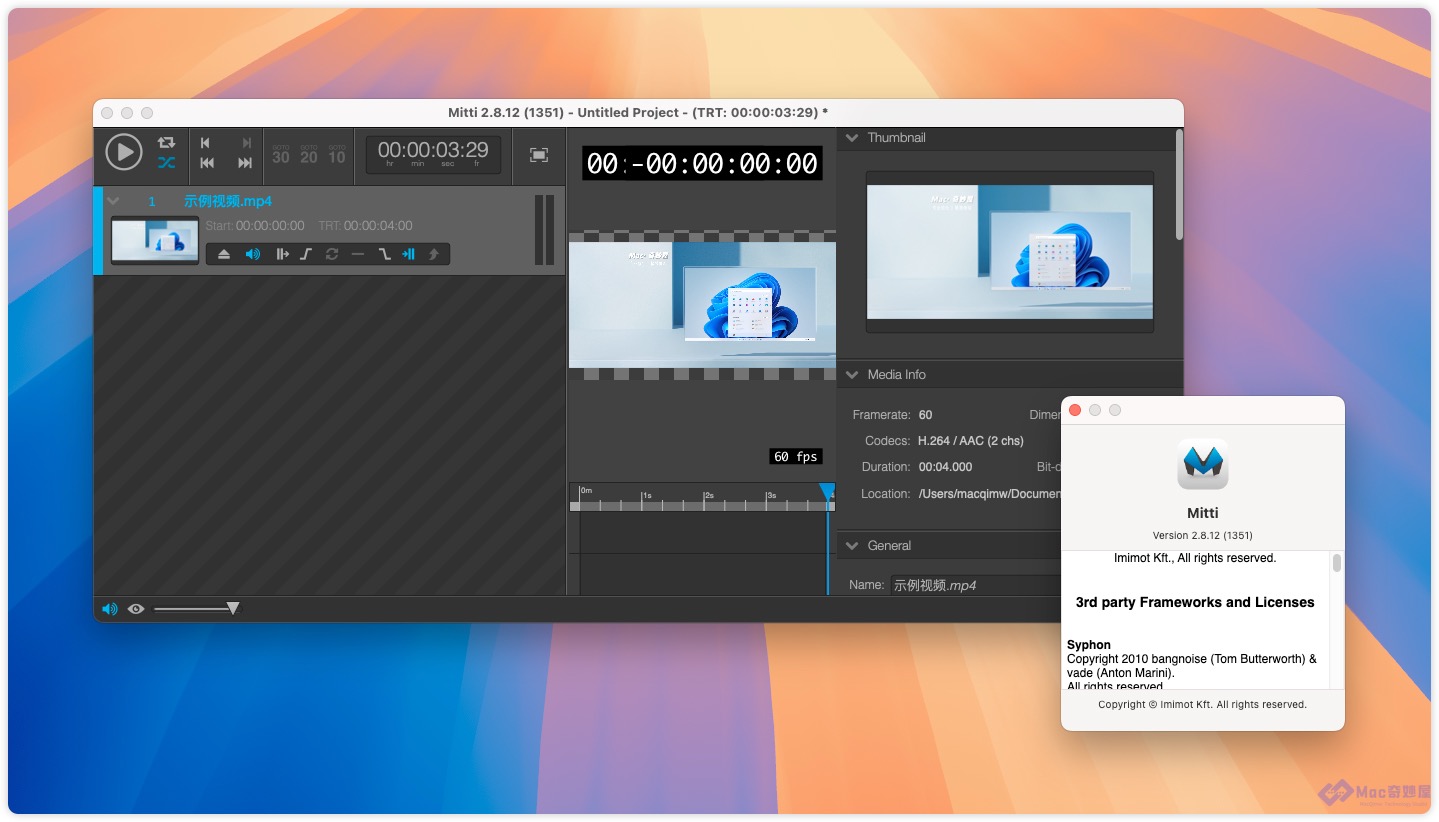Viewport: 1439px width, 822px height.
Task: Click the Codecs value H.264 / AAC
Action: (971, 441)
